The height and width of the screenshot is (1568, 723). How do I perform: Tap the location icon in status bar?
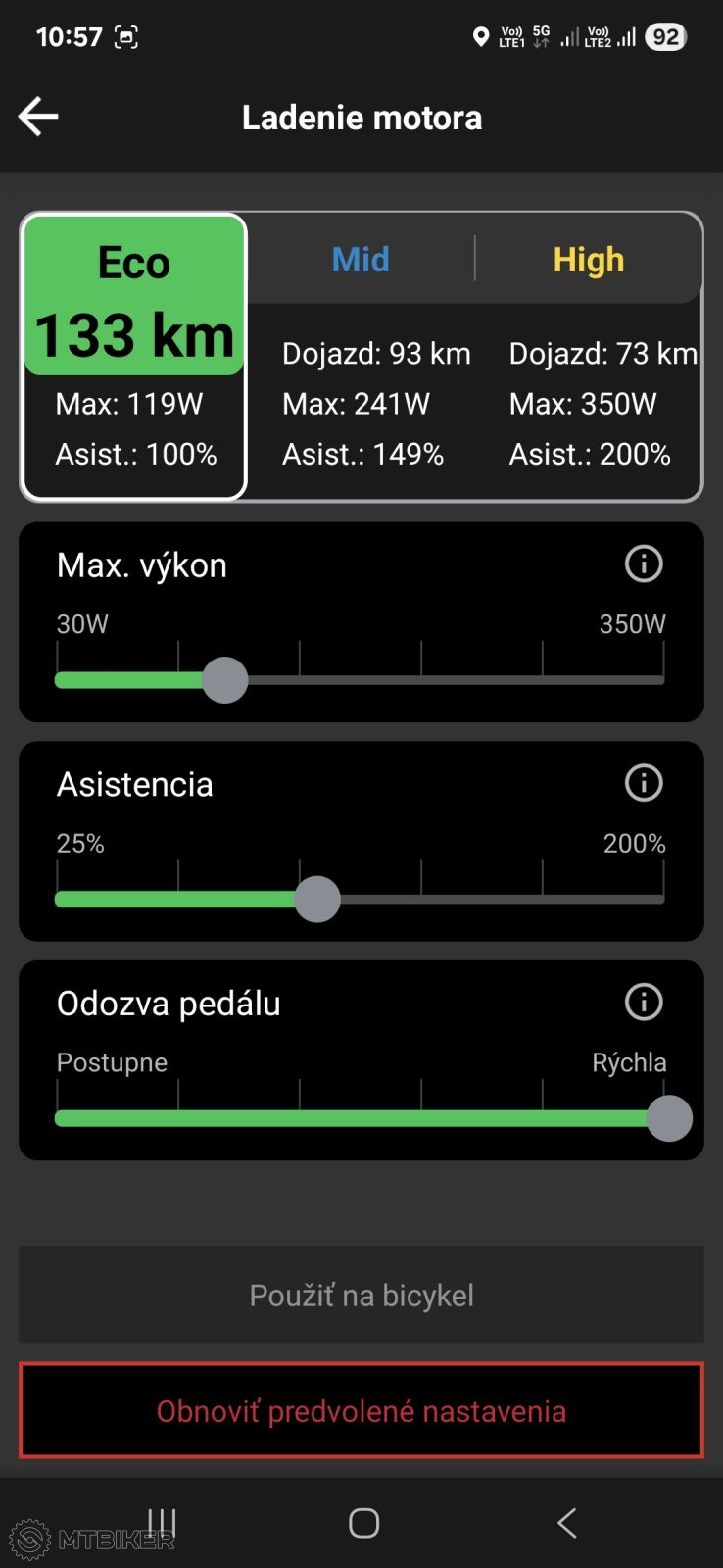click(x=480, y=37)
